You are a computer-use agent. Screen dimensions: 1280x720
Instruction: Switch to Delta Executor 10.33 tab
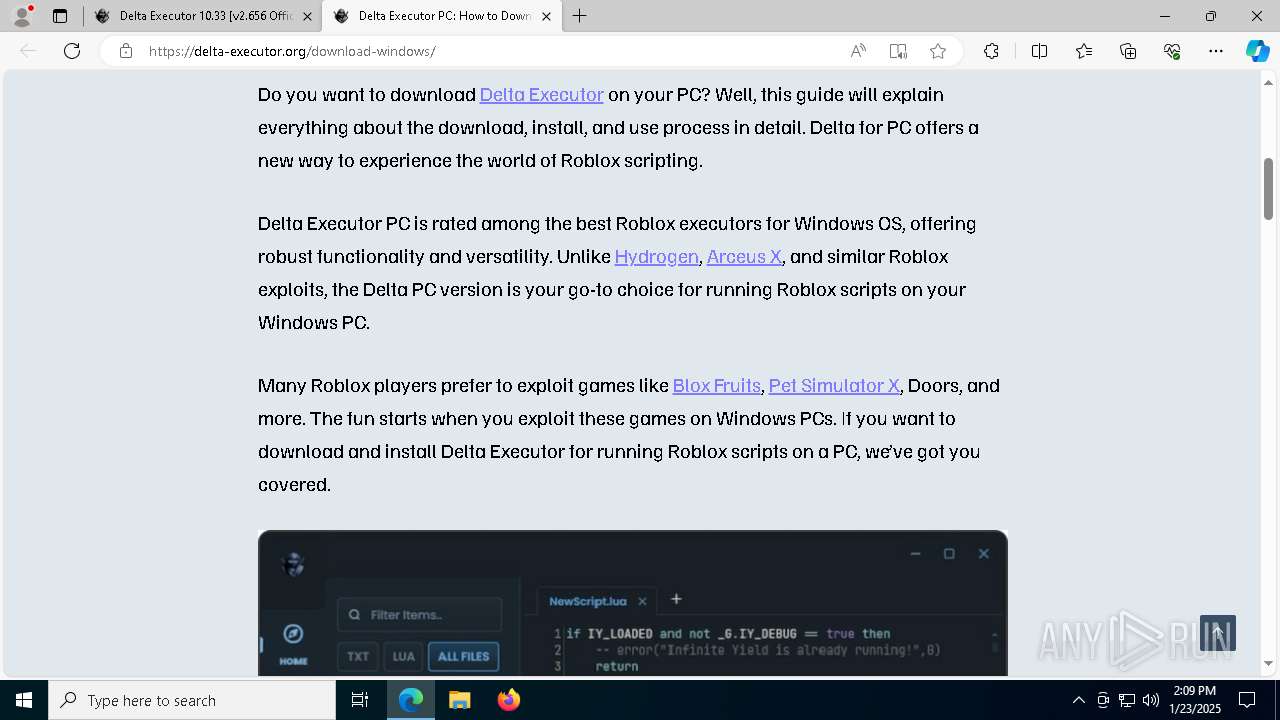[204, 16]
